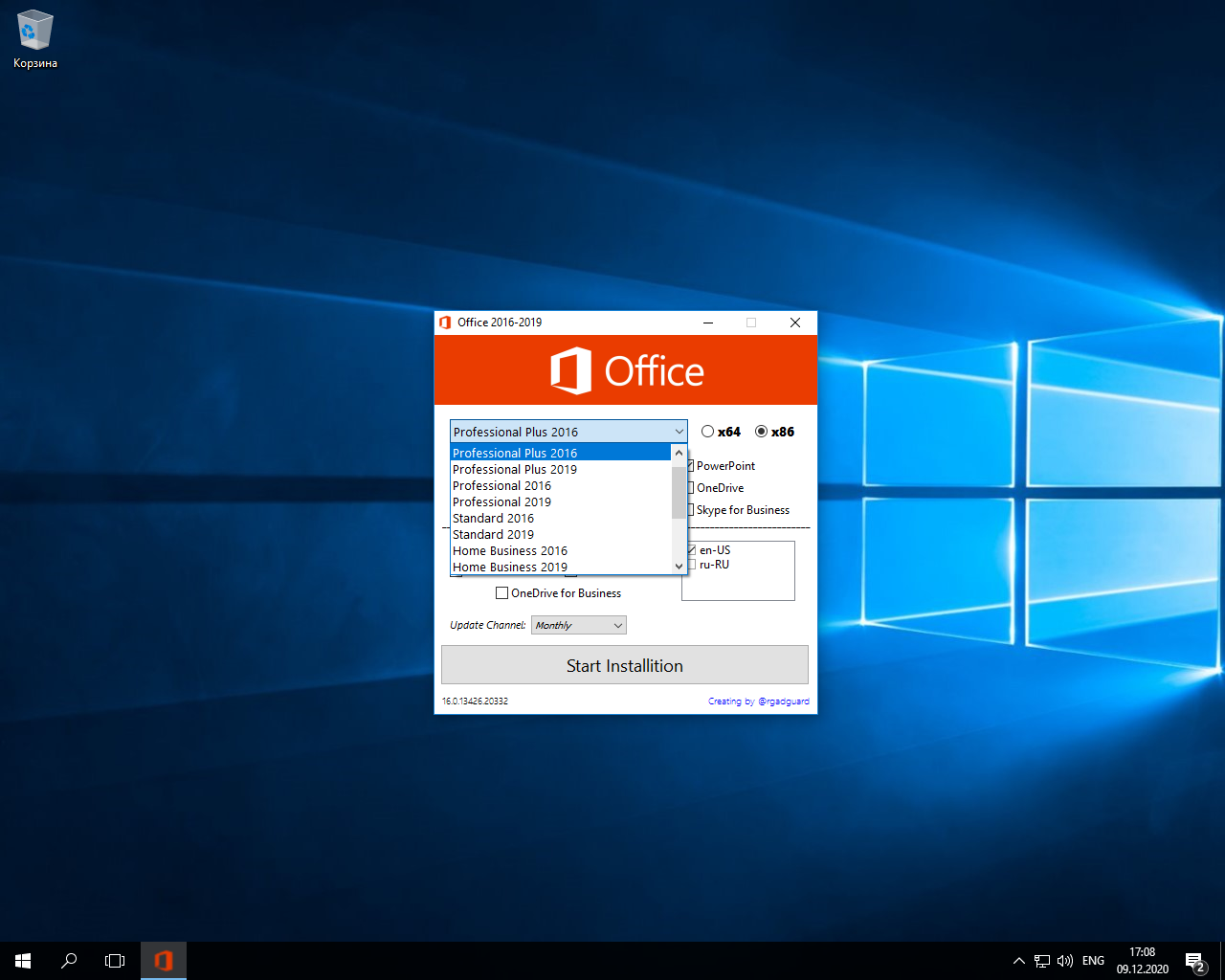Click the version number 16.0.13426.20332
Screen dimensions: 1225x980
(x=475, y=702)
